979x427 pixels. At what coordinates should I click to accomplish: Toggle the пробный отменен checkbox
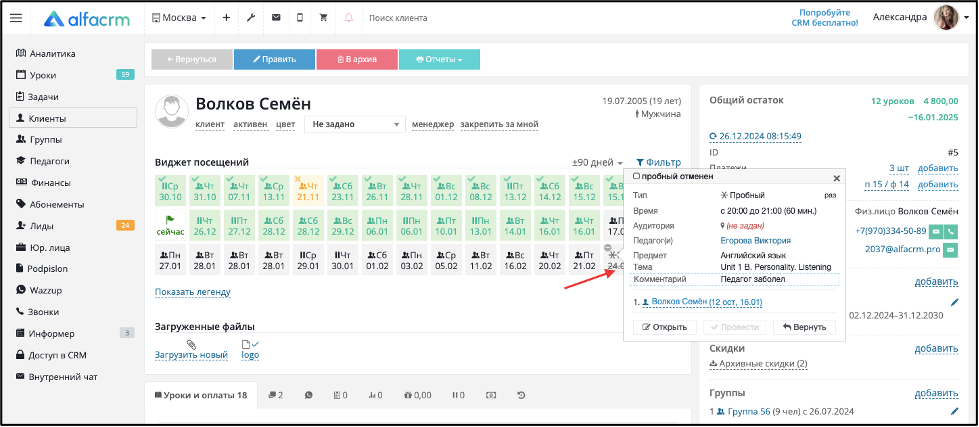(x=637, y=177)
